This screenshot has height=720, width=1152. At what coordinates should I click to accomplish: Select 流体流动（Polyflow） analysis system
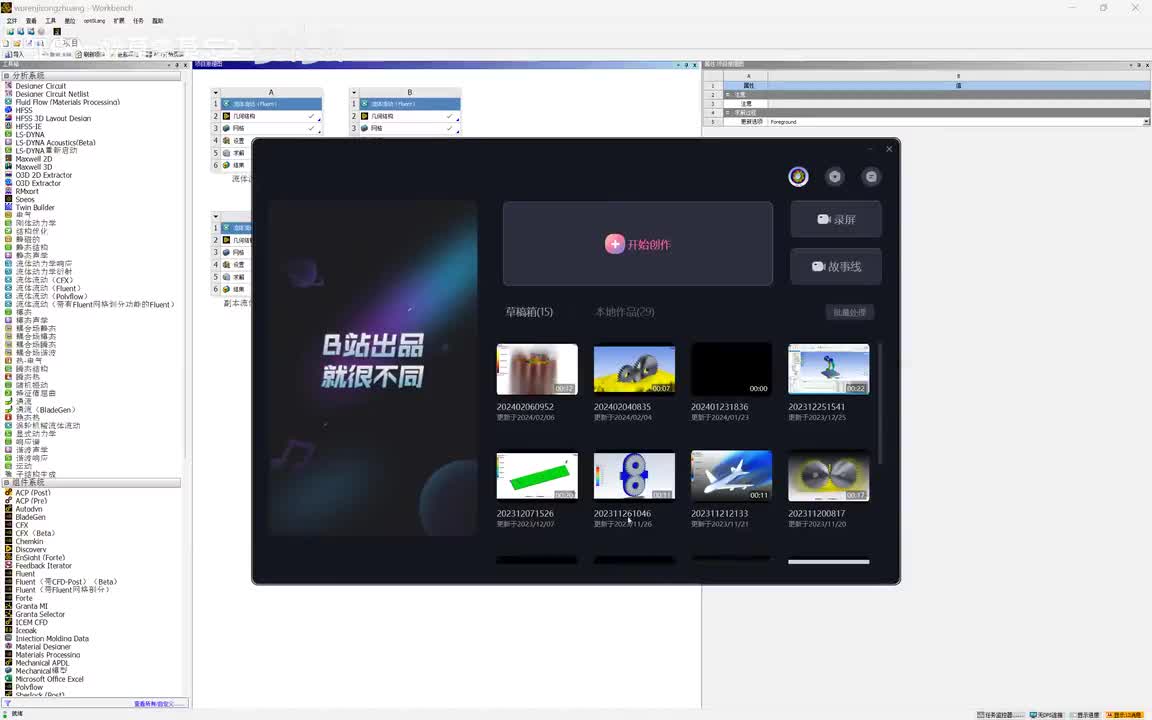51,296
